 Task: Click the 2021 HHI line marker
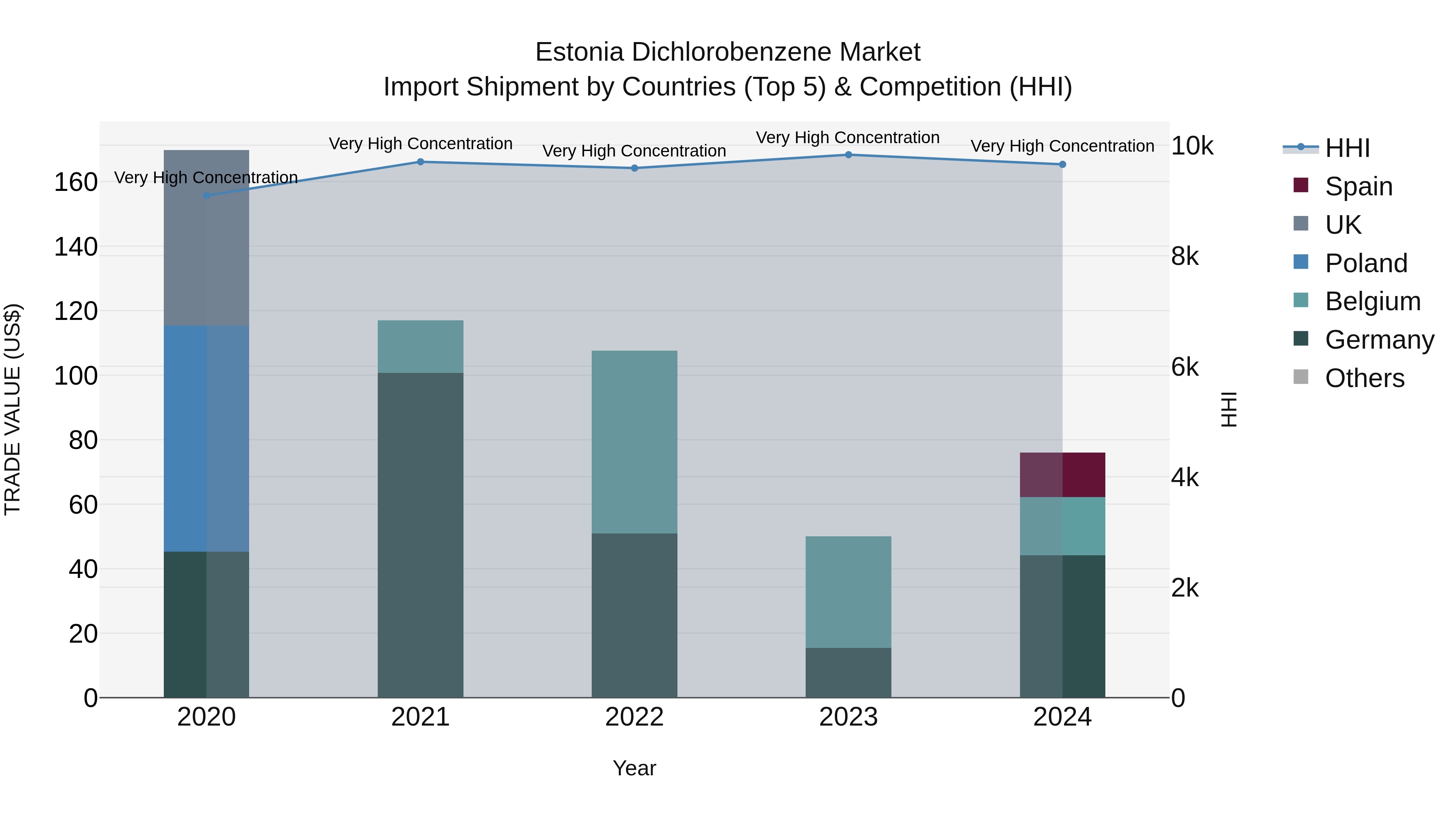421,162
